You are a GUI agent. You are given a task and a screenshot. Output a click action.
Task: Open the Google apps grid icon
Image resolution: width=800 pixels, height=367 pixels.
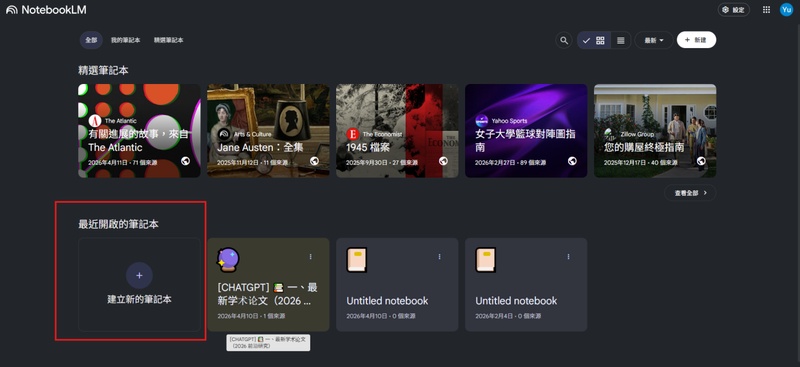(x=766, y=10)
